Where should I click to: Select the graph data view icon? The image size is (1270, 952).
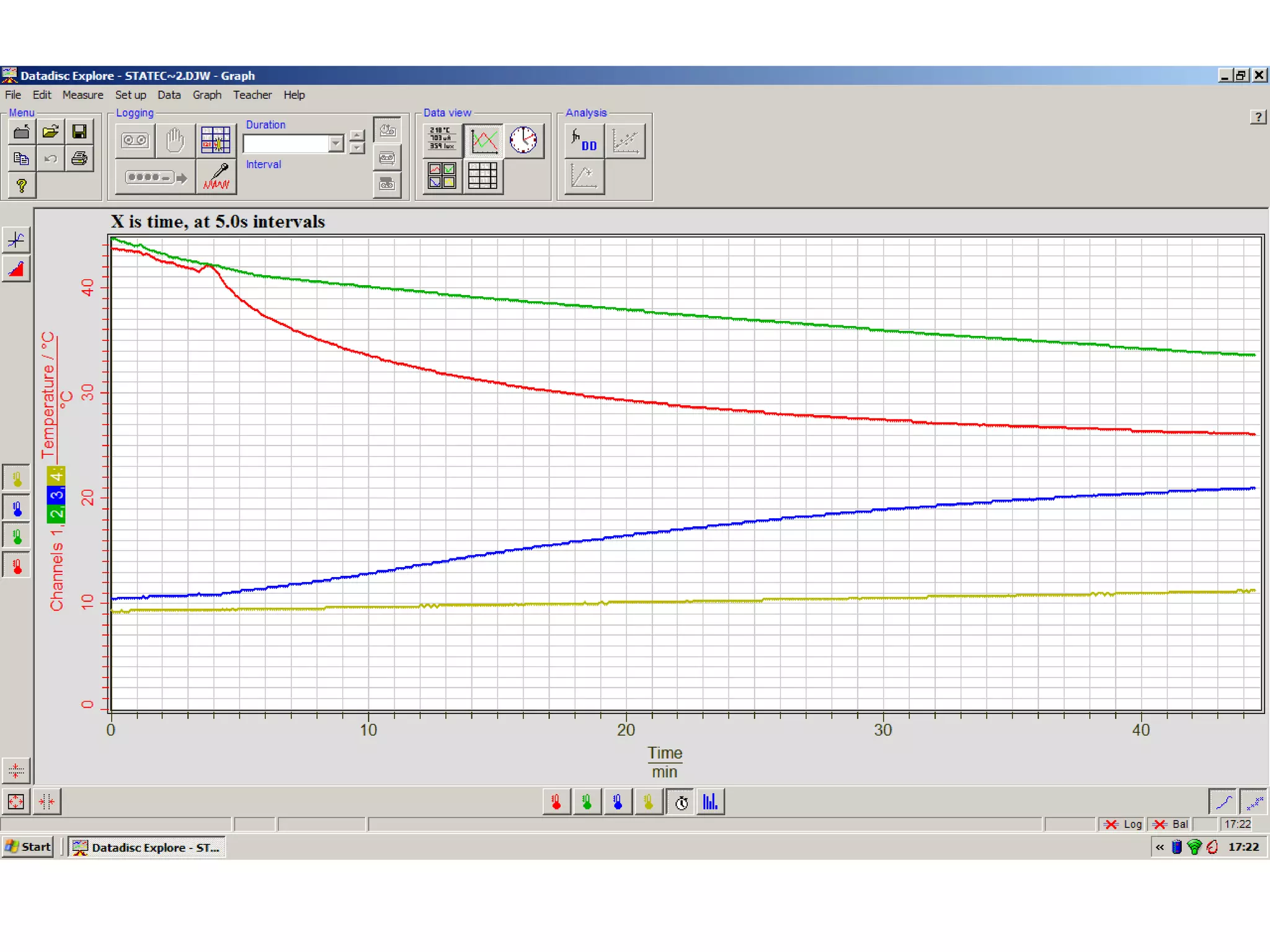point(484,140)
